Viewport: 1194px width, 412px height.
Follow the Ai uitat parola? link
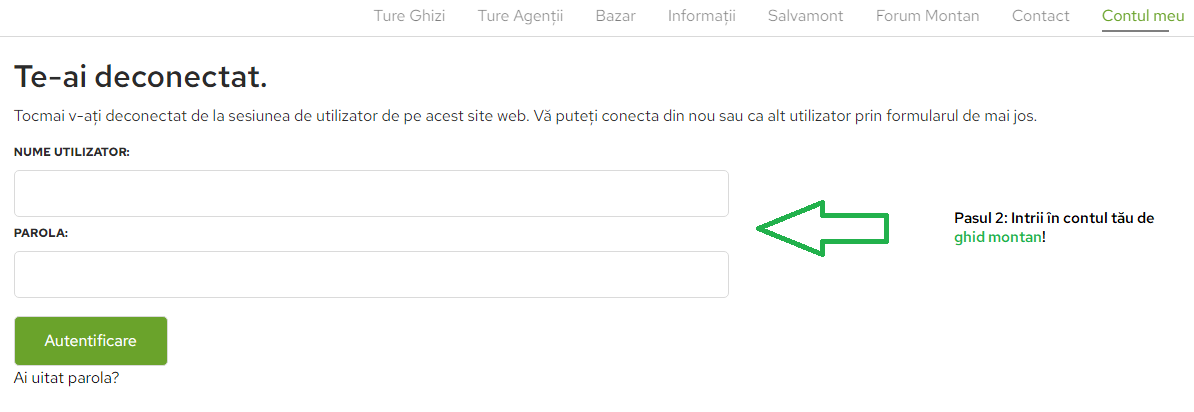point(67,379)
